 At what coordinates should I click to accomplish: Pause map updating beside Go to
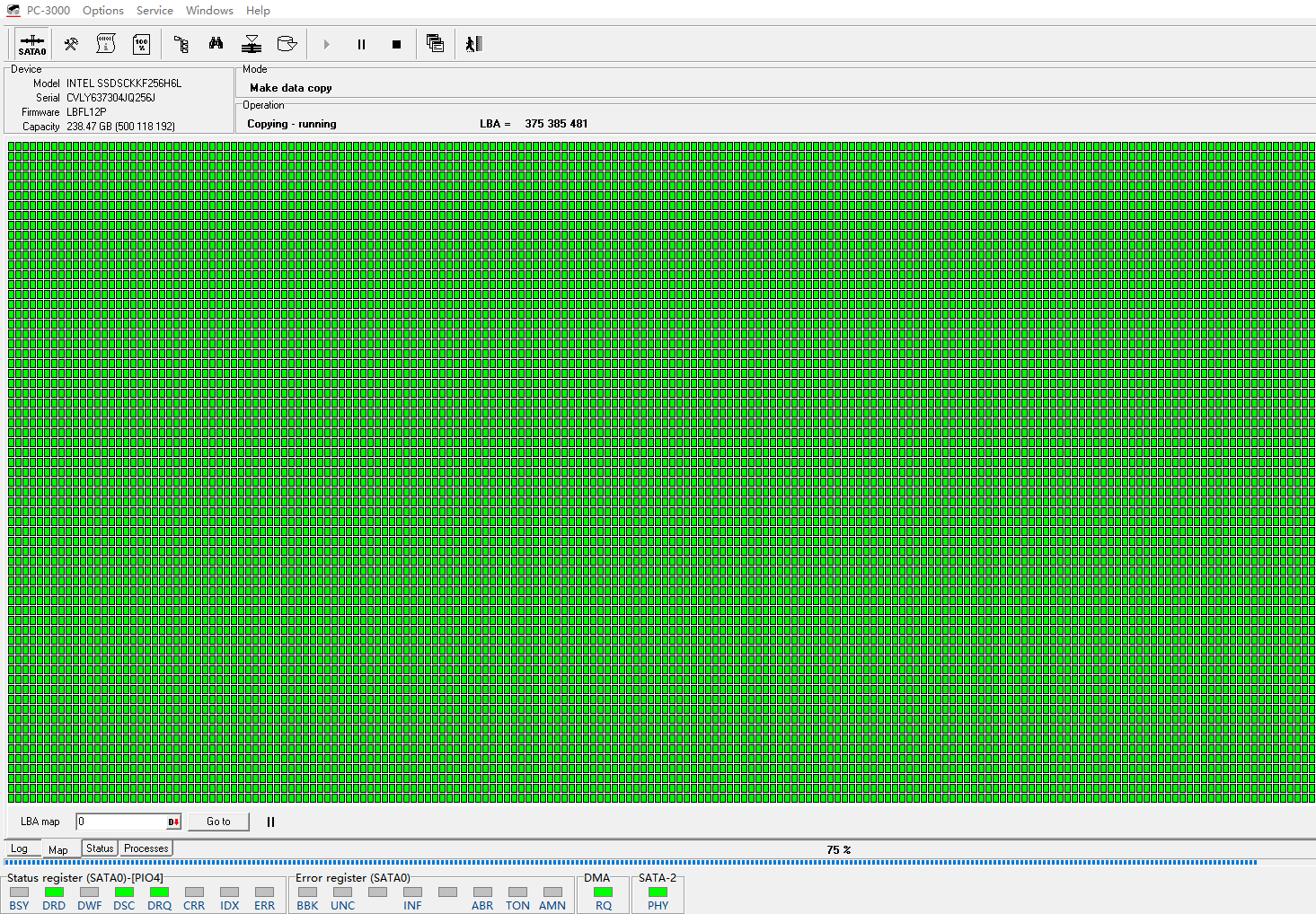tap(270, 822)
